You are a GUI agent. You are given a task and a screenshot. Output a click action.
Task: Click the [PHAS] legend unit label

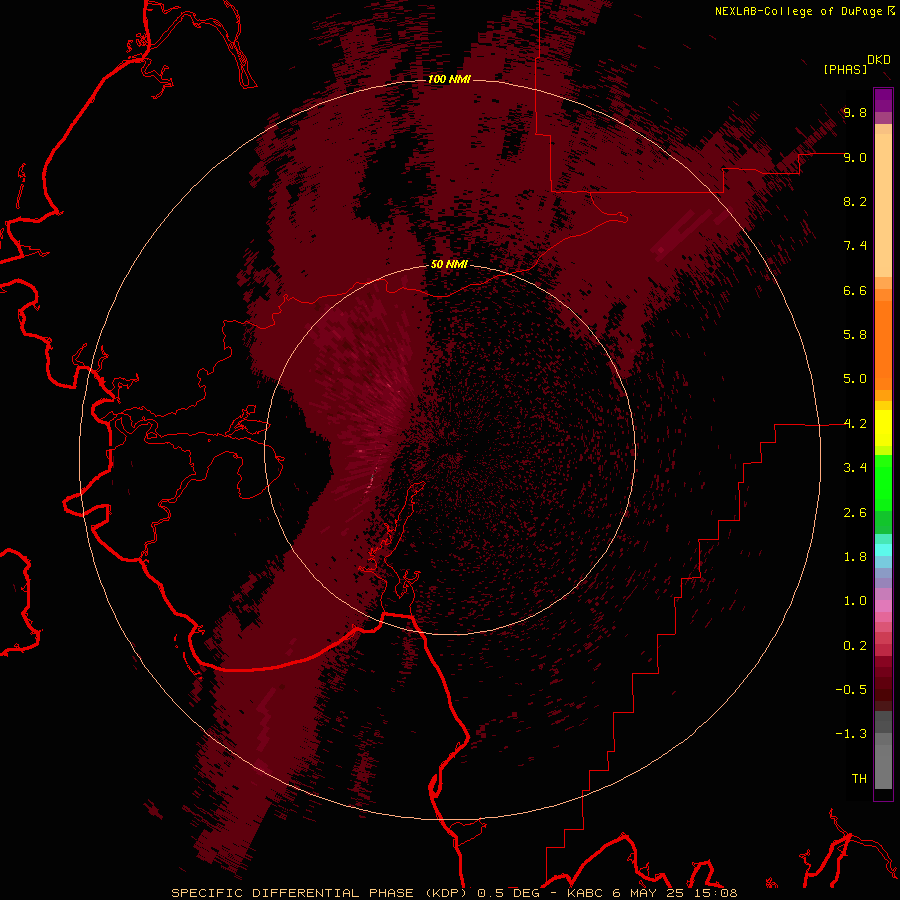coord(845,69)
